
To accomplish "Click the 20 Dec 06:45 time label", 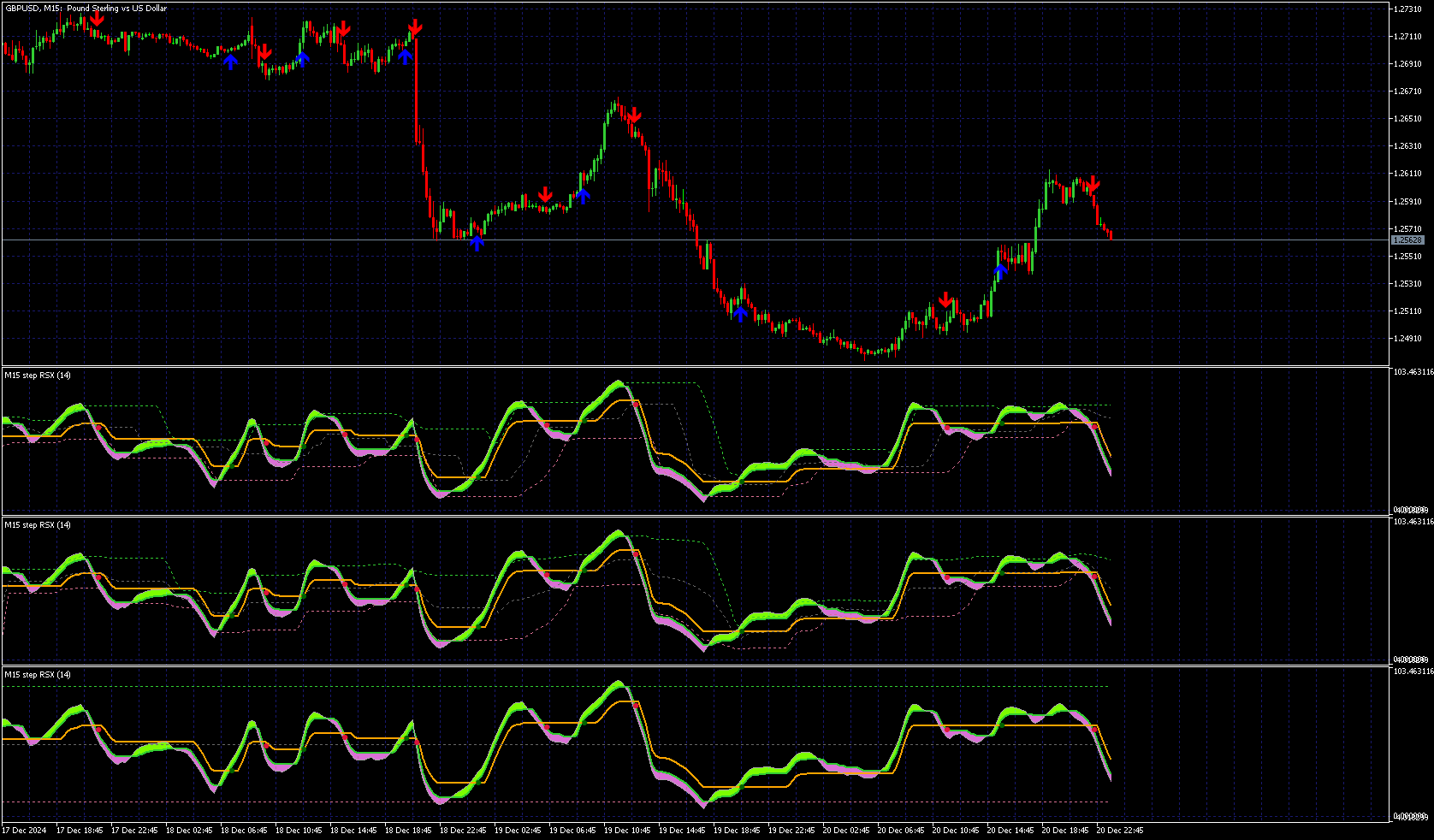I will (x=901, y=830).
